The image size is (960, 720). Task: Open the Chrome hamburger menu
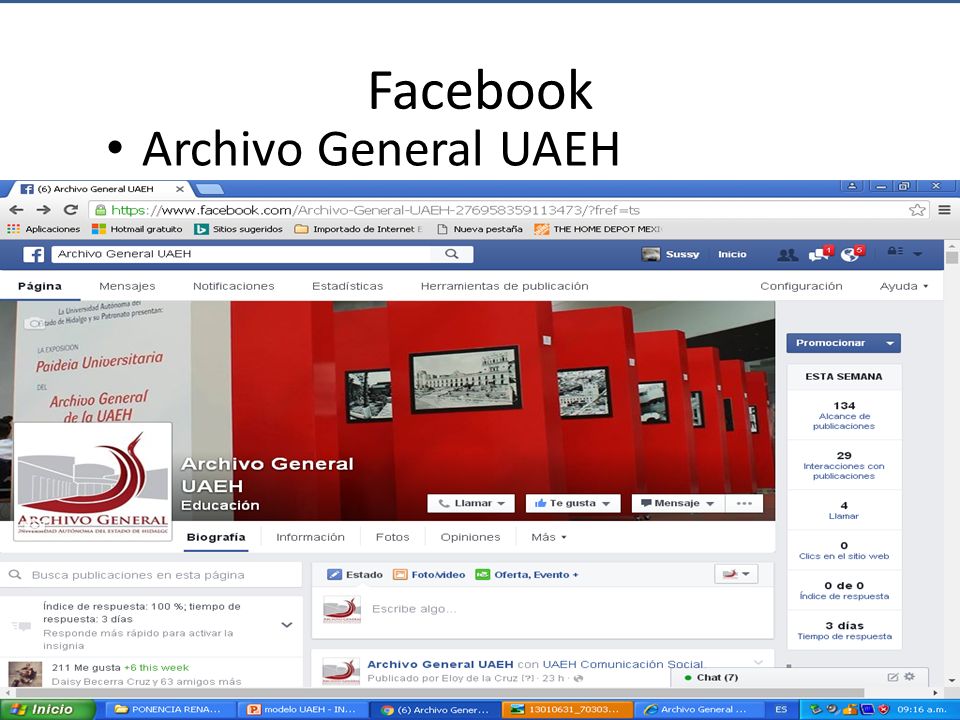(x=945, y=210)
